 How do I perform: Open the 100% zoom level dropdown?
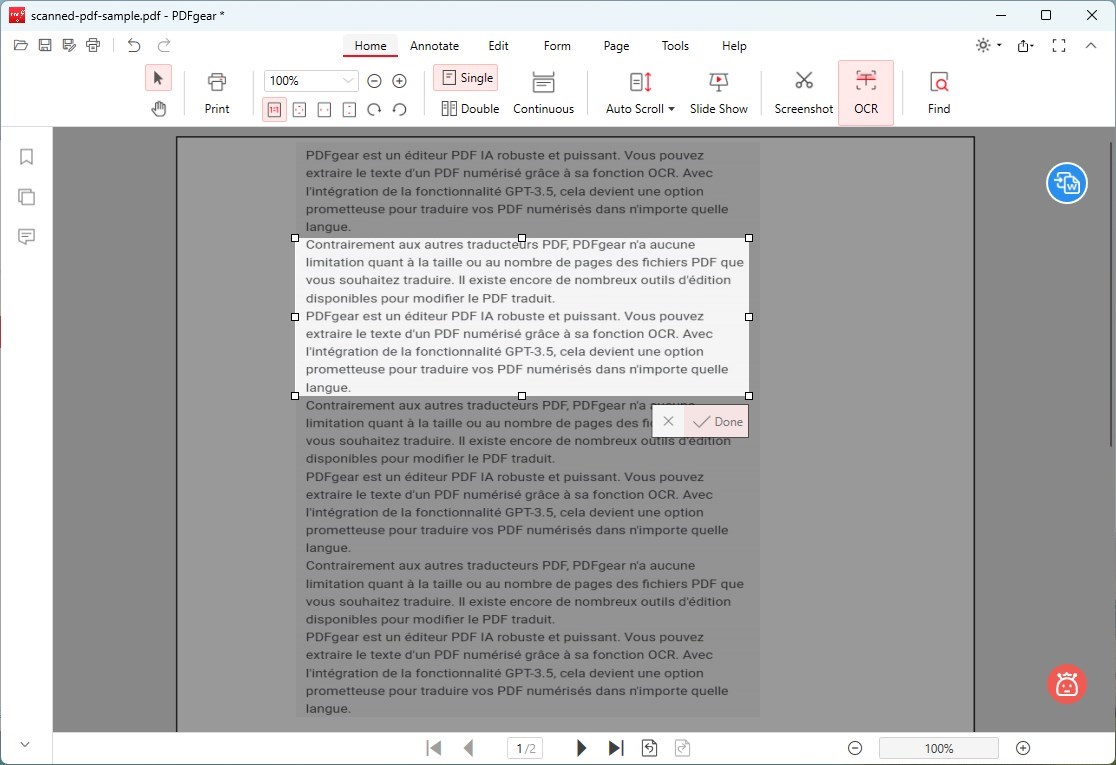348,80
